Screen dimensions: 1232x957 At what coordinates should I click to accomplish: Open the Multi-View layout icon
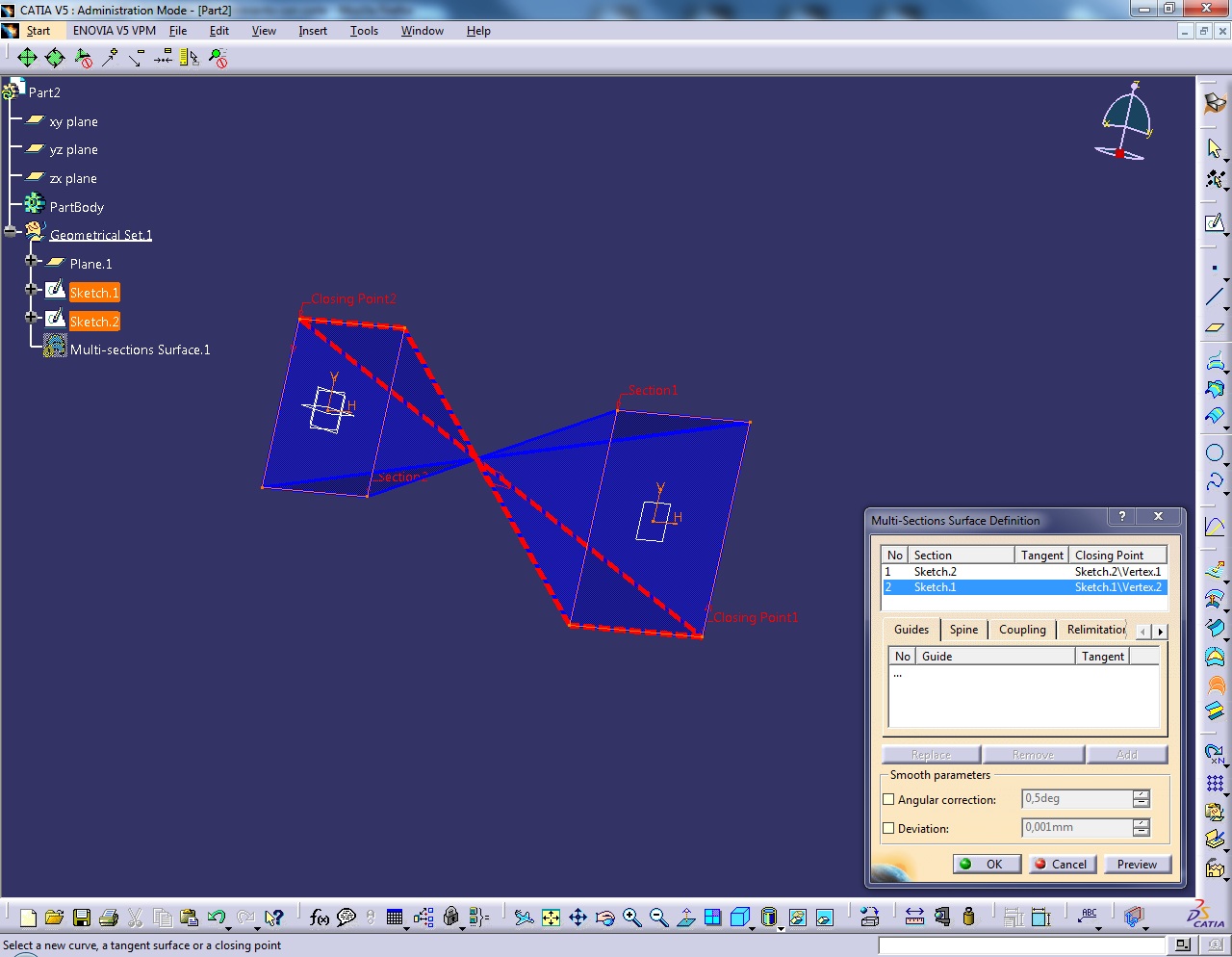(712, 918)
